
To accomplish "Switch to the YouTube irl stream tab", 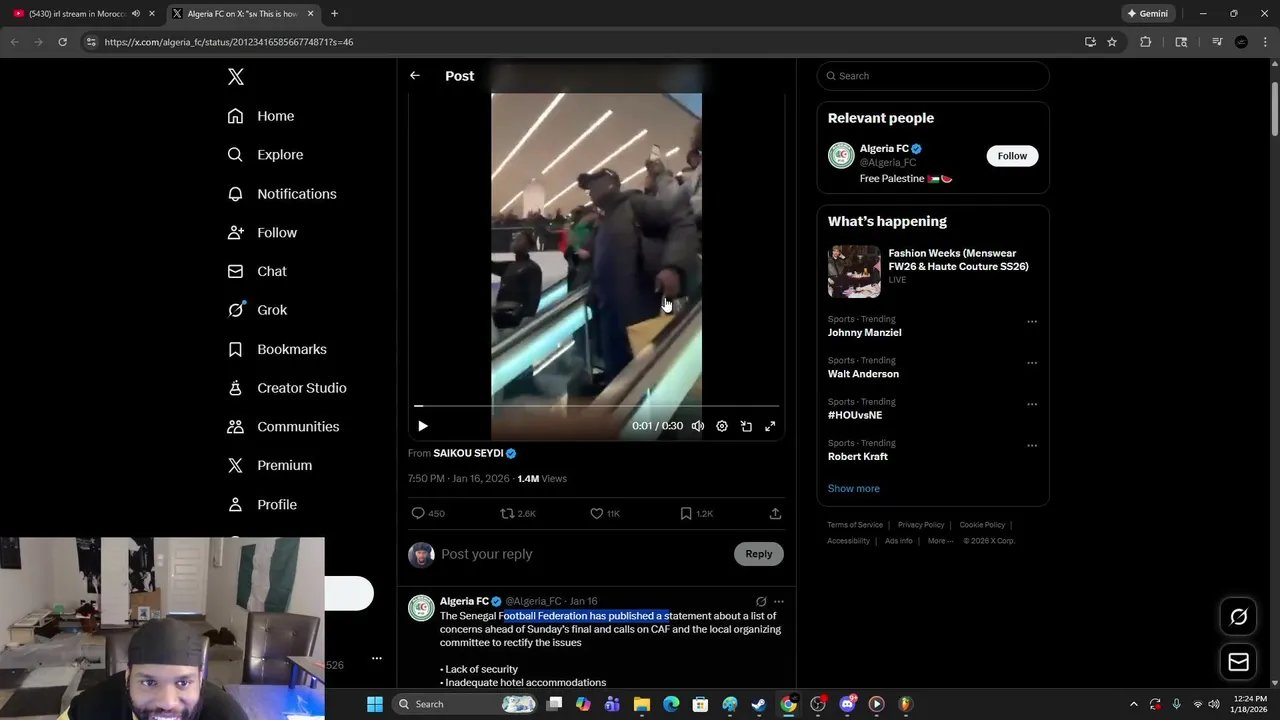I will 78,14.
